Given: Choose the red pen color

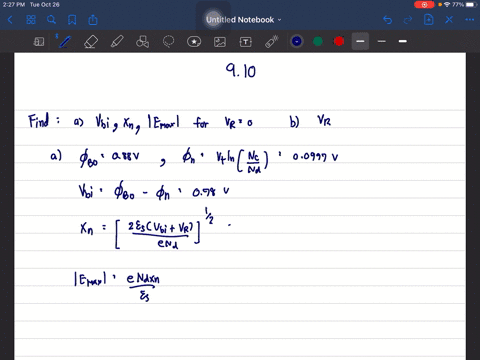Looking at the screenshot, I should (339, 41).
